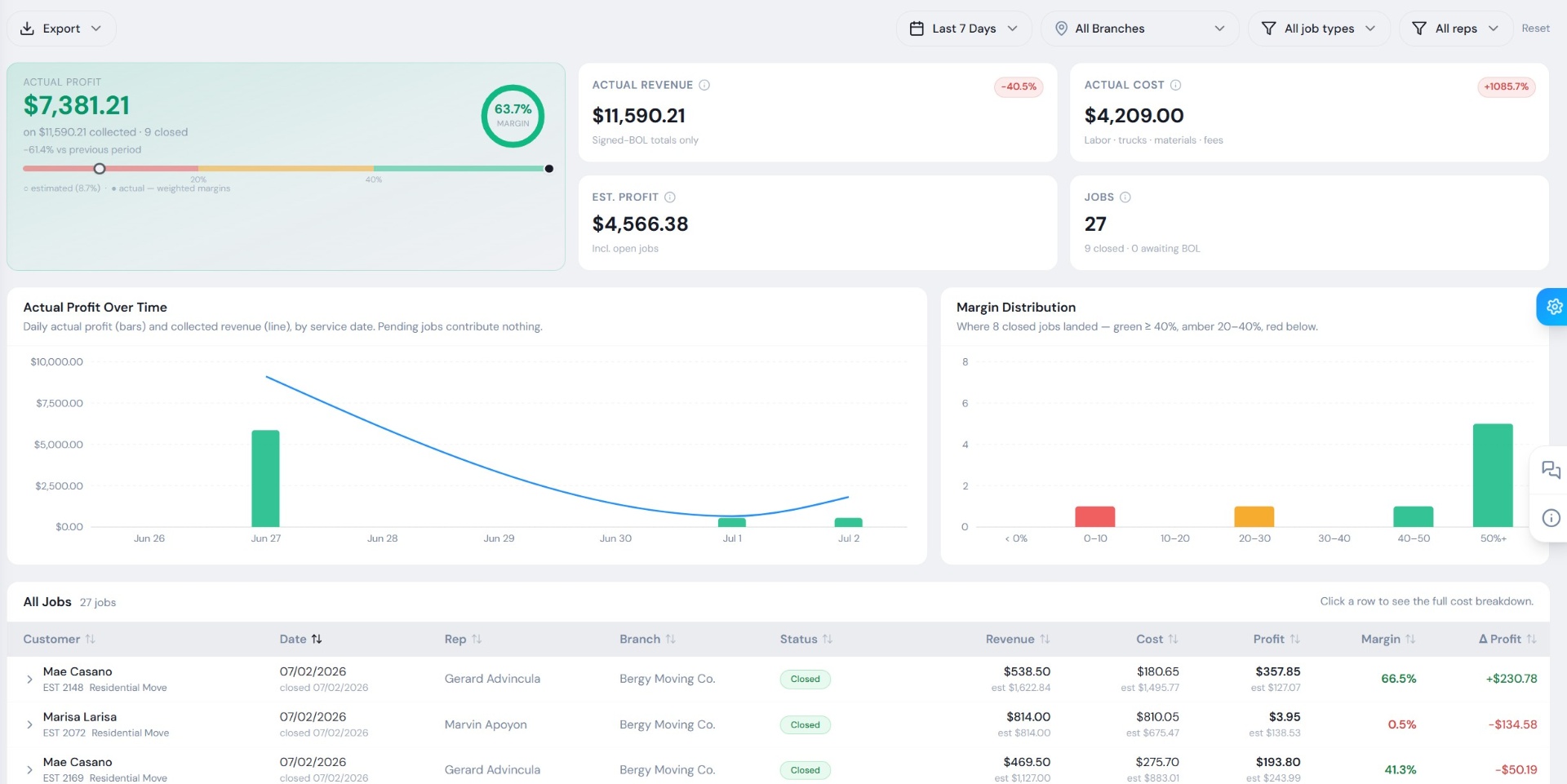Open the settings gear side tab

pos(1553,307)
